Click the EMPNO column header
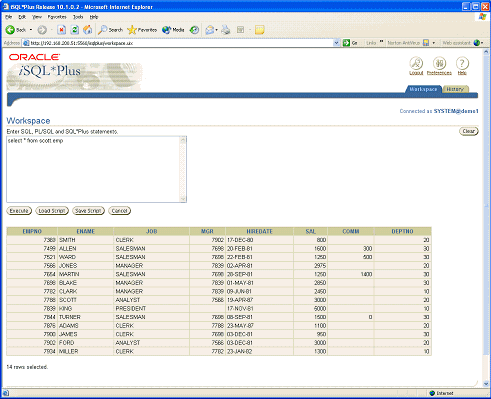The height and width of the screenshot is (399, 491). coord(32,231)
